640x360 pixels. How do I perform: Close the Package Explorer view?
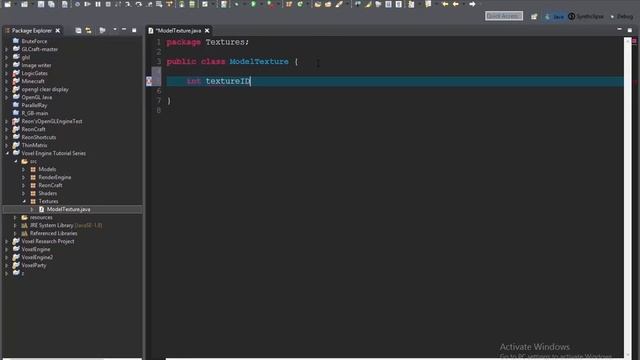[x=58, y=31]
